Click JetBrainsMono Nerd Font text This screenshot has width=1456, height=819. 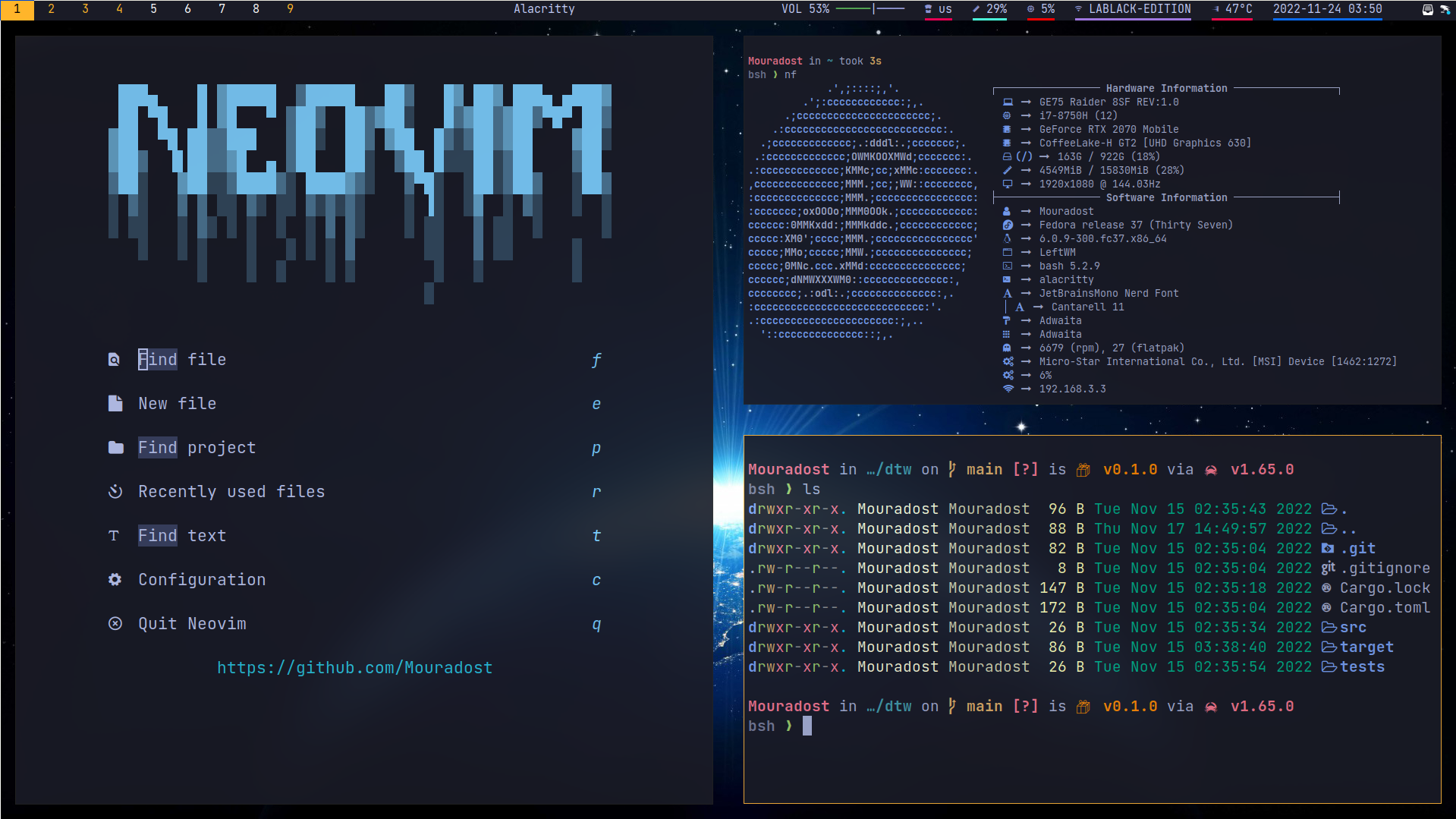pos(1109,293)
